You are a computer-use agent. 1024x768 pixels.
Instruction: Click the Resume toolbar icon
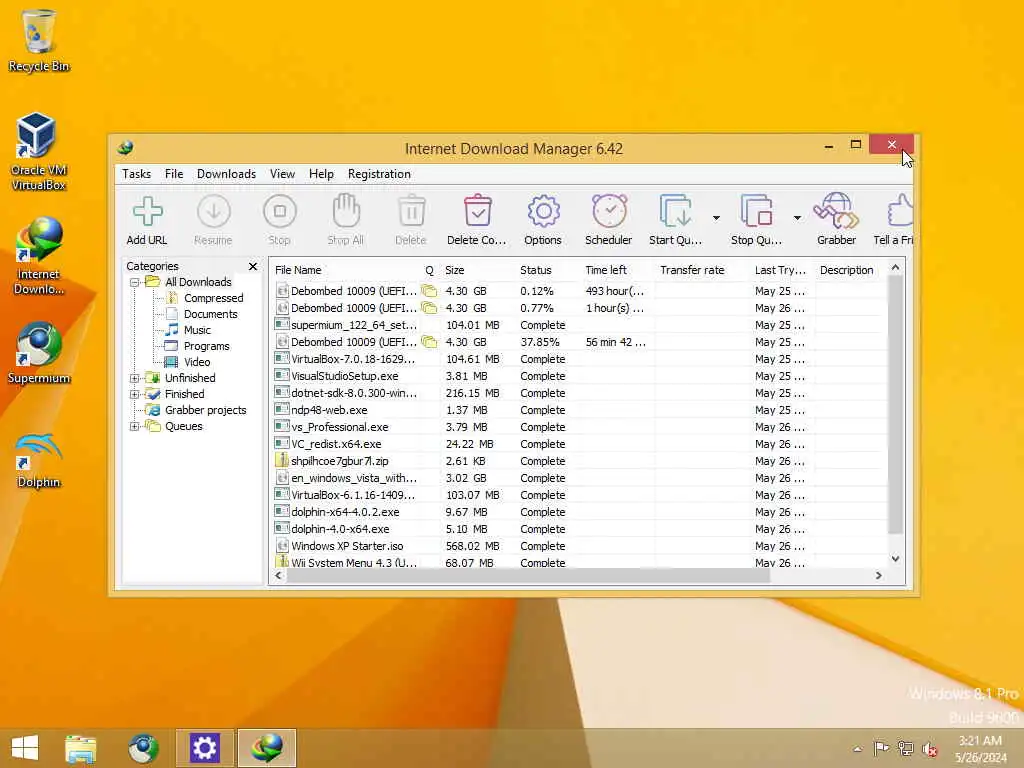pyautogui.click(x=214, y=212)
